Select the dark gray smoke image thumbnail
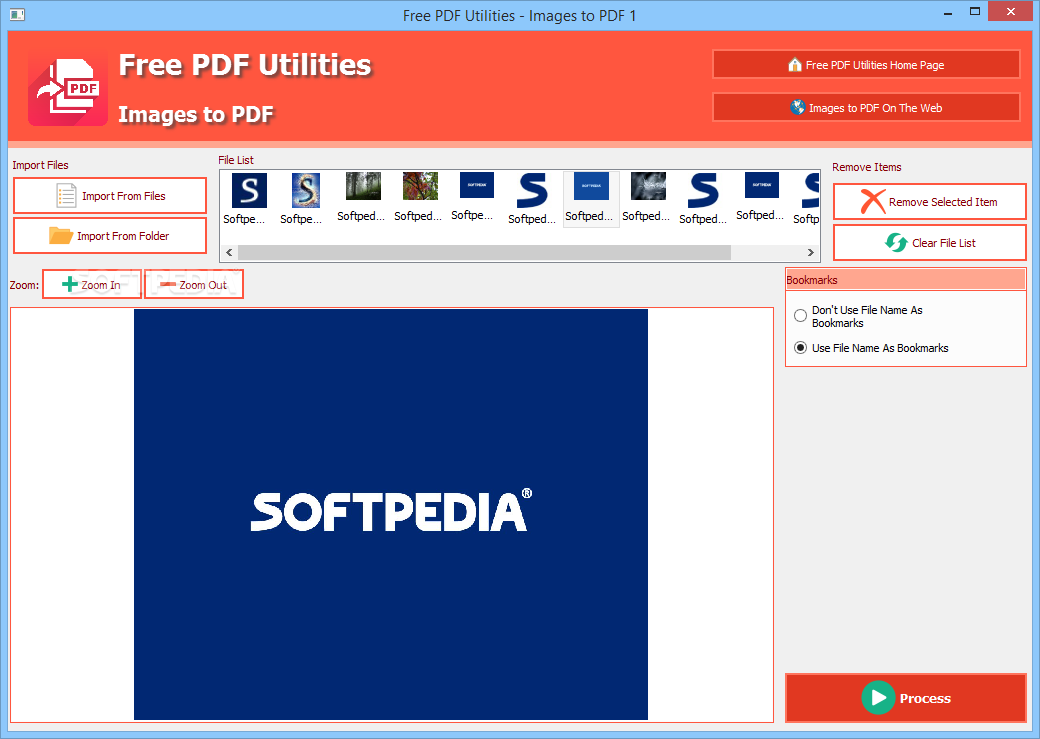 (x=648, y=186)
